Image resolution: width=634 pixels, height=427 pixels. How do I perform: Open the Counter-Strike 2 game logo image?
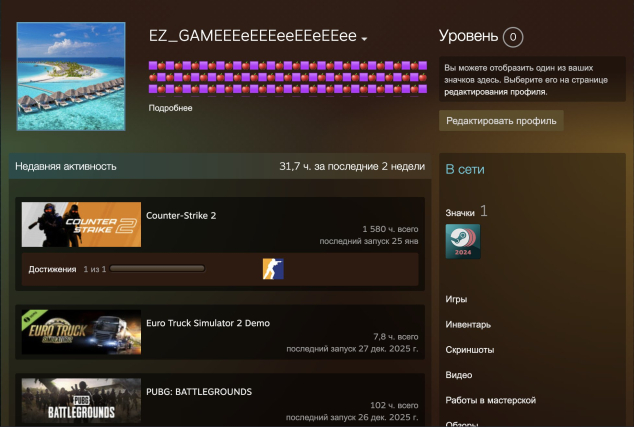(x=81, y=225)
